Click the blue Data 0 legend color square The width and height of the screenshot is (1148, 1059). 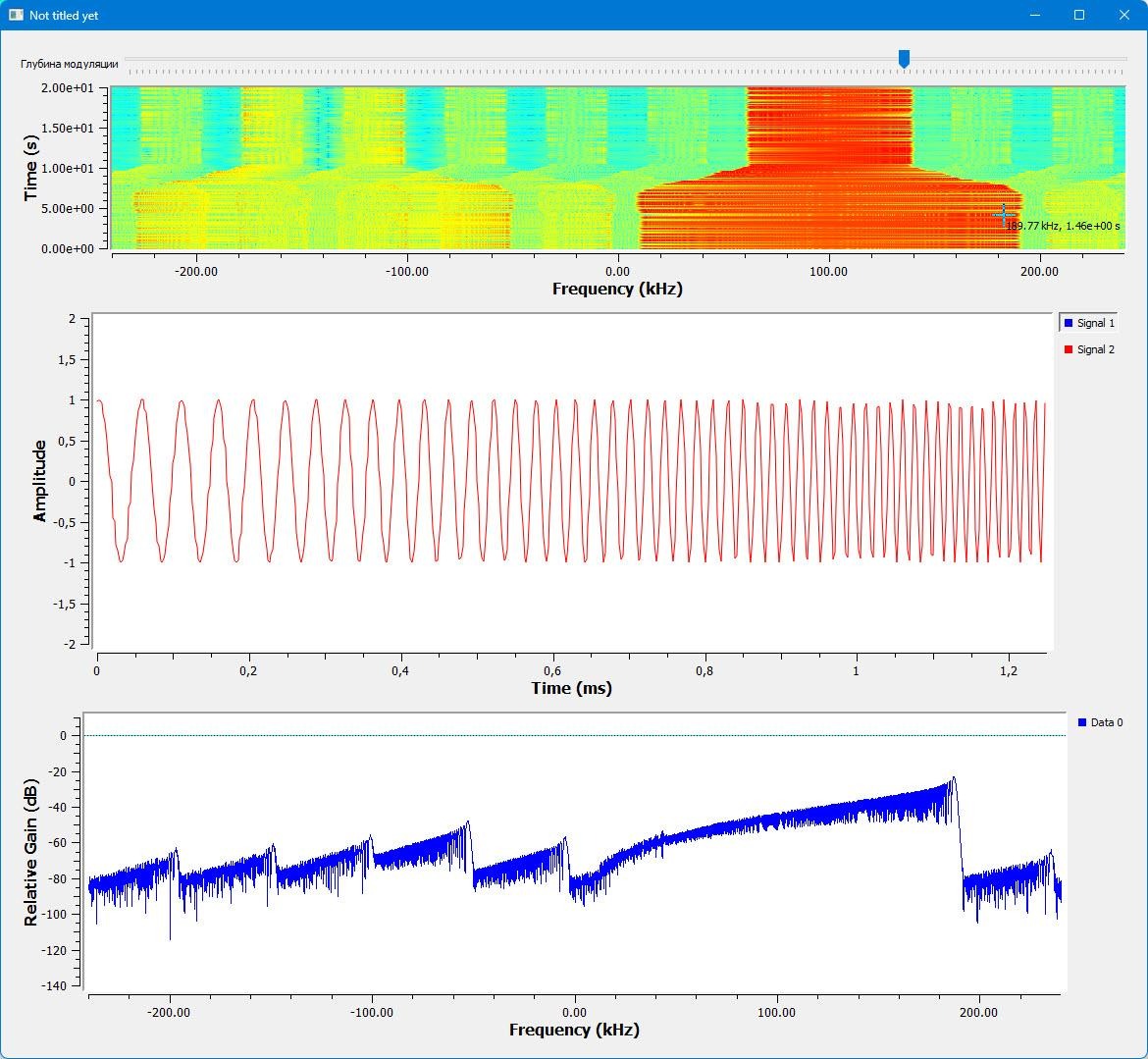[x=1082, y=722]
